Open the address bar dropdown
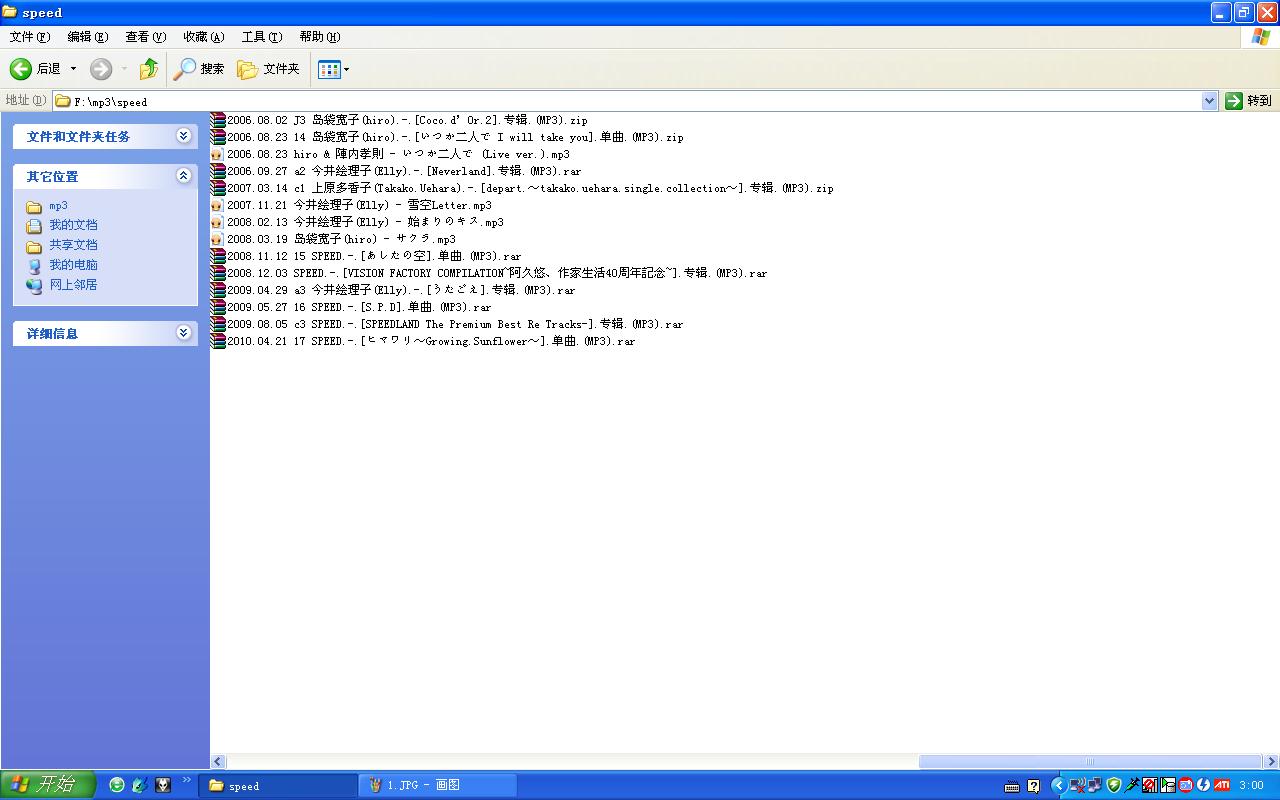Viewport: 1280px width, 800px height. [x=1209, y=101]
